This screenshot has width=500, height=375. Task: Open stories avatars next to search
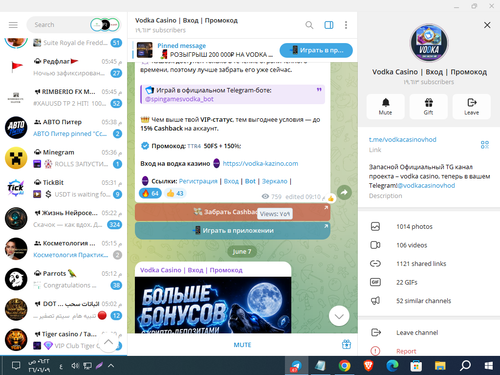click(105, 25)
